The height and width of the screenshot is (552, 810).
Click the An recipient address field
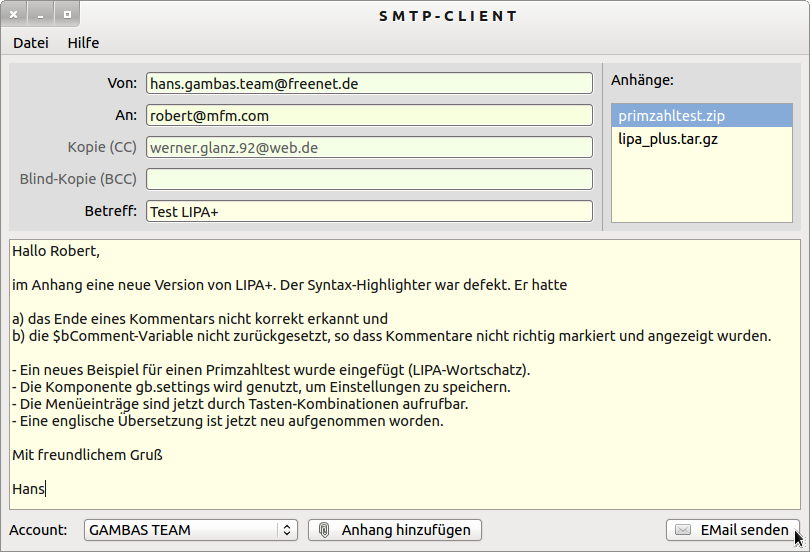pos(369,116)
